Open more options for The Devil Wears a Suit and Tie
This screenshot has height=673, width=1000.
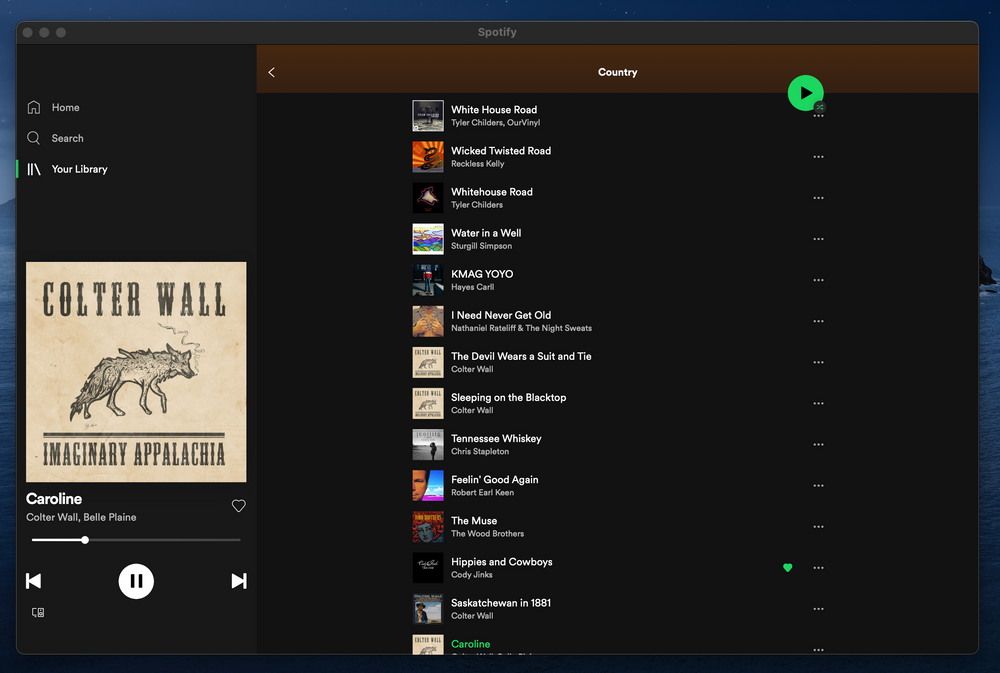818,362
